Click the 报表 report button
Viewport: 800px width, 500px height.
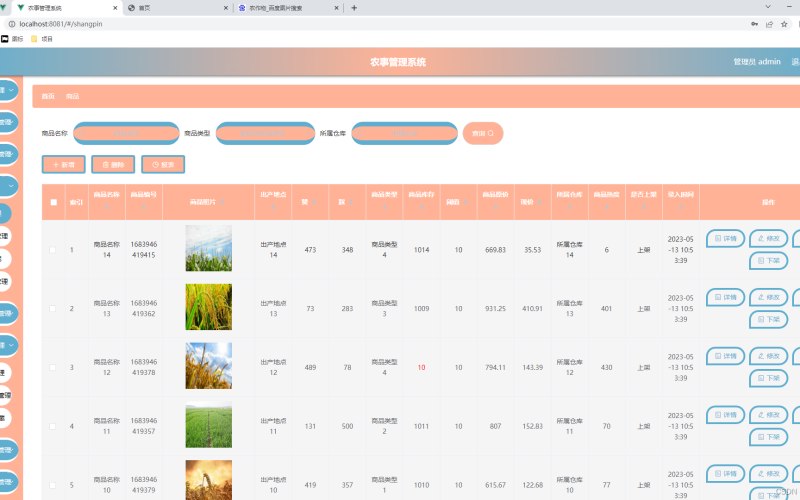coord(163,165)
